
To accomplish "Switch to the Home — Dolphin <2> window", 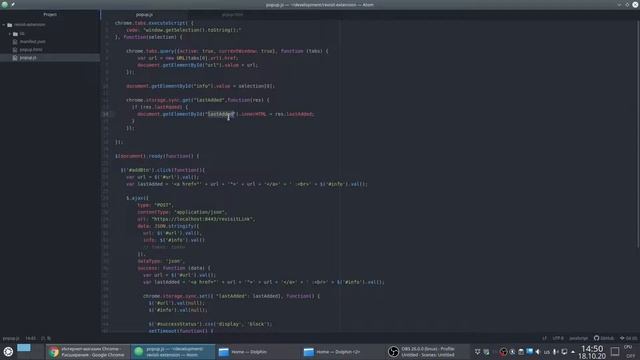I will (342, 352).
